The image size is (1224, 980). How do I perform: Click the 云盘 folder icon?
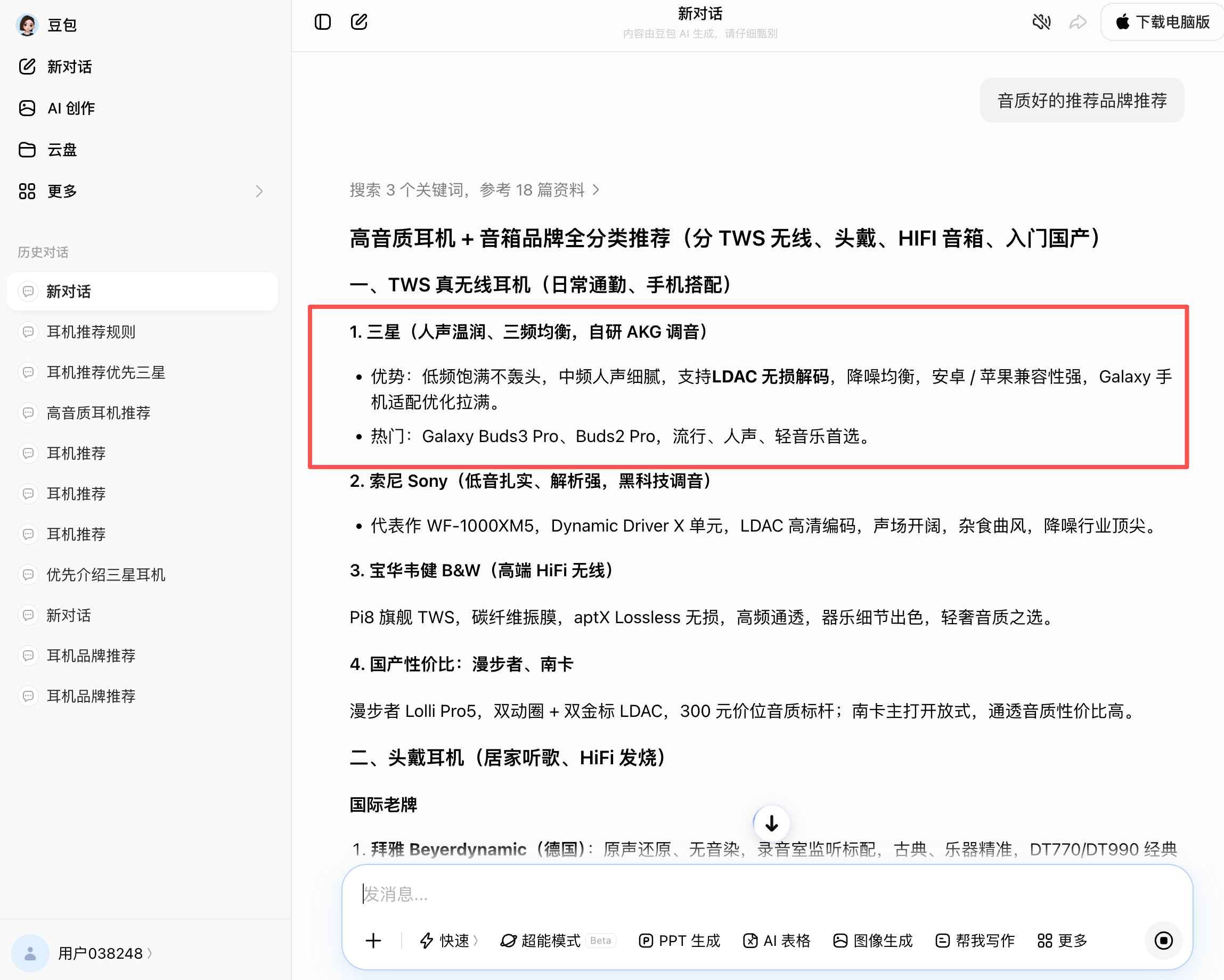click(27, 149)
